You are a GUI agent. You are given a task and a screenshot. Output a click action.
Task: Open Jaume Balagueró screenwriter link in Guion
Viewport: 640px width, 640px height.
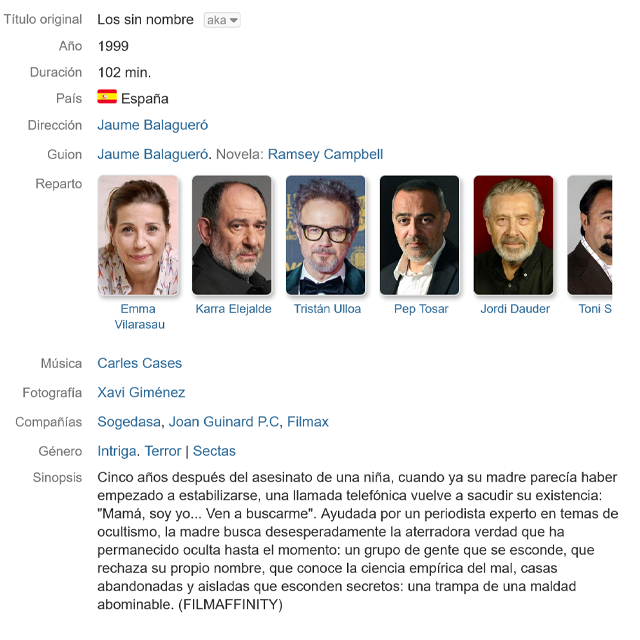[x=153, y=154]
